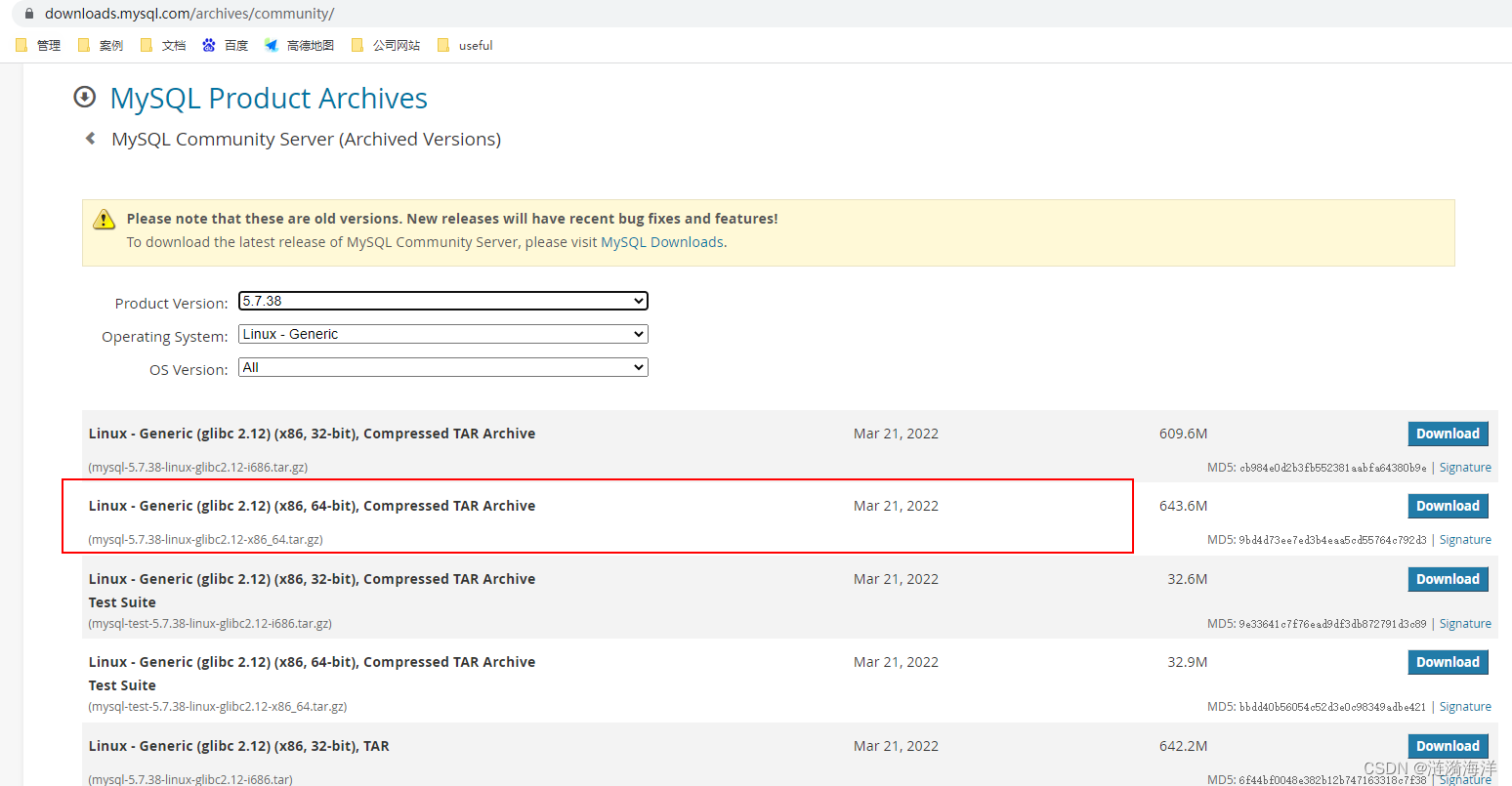The width and height of the screenshot is (1512, 786).
Task: Follow the MySQL Downloads link
Action: point(662,242)
